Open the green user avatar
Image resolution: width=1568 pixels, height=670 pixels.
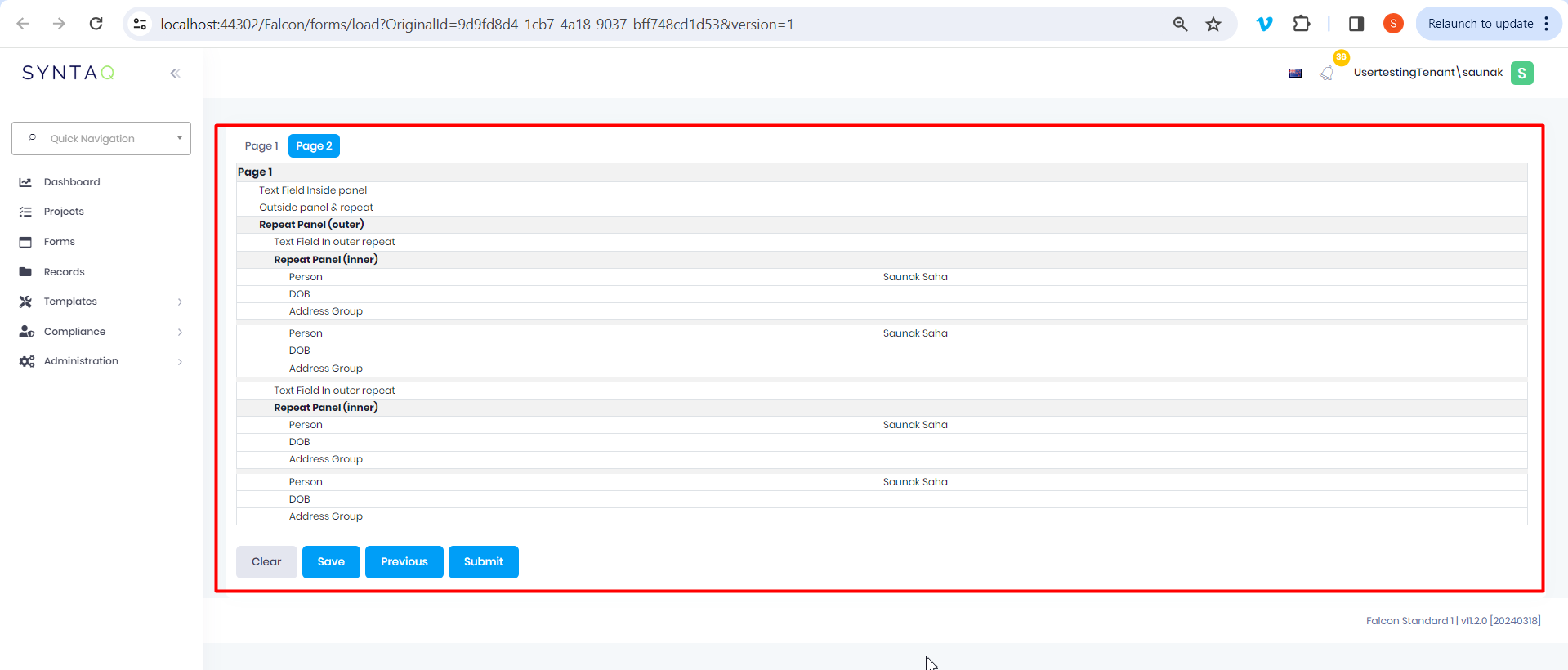pyautogui.click(x=1521, y=73)
